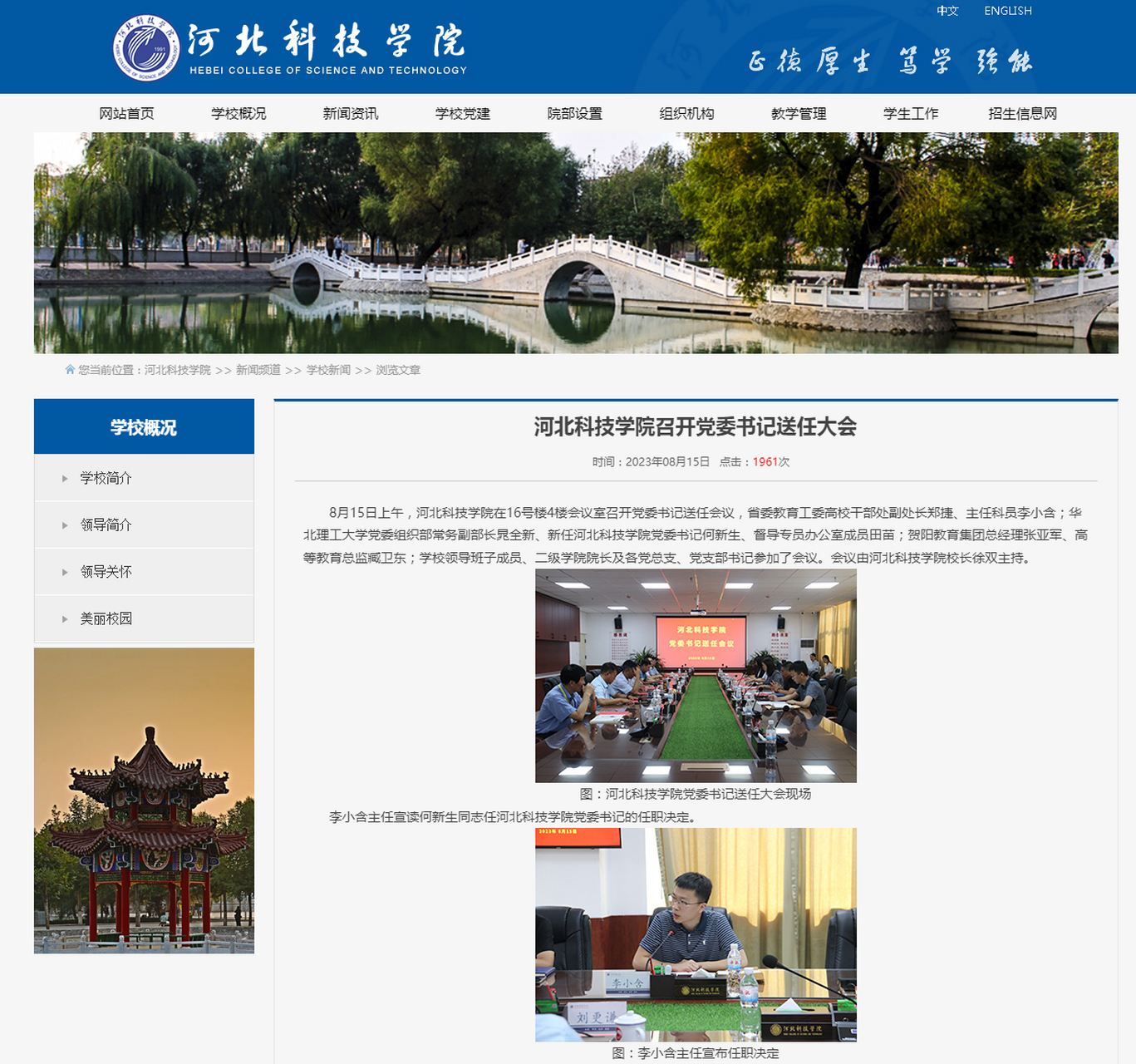Go to 网站首页 from the navigation bar
This screenshot has height=1064, width=1136.
[129, 113]
